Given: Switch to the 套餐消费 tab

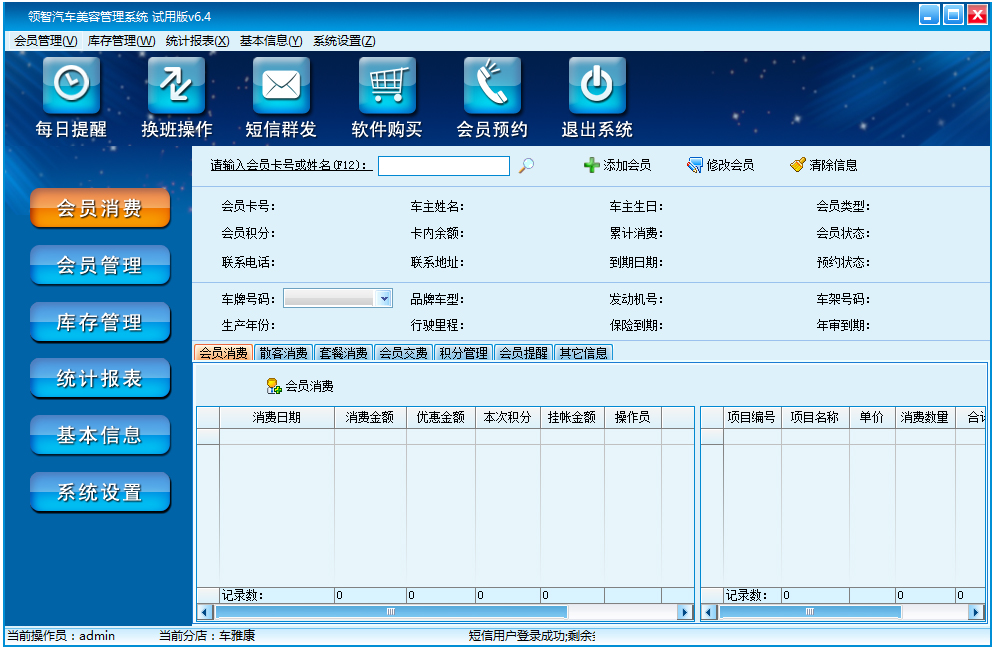Looking at the screenshot, I should [344, 353].
